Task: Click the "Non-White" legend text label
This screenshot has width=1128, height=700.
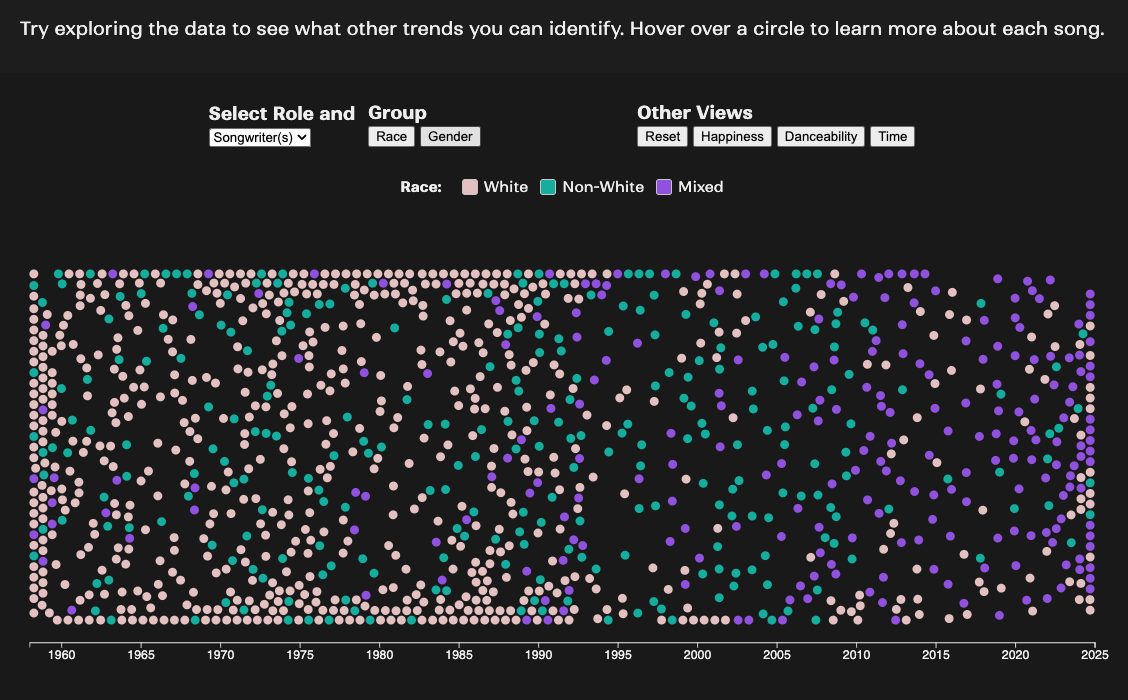Action: click(603, 187)
